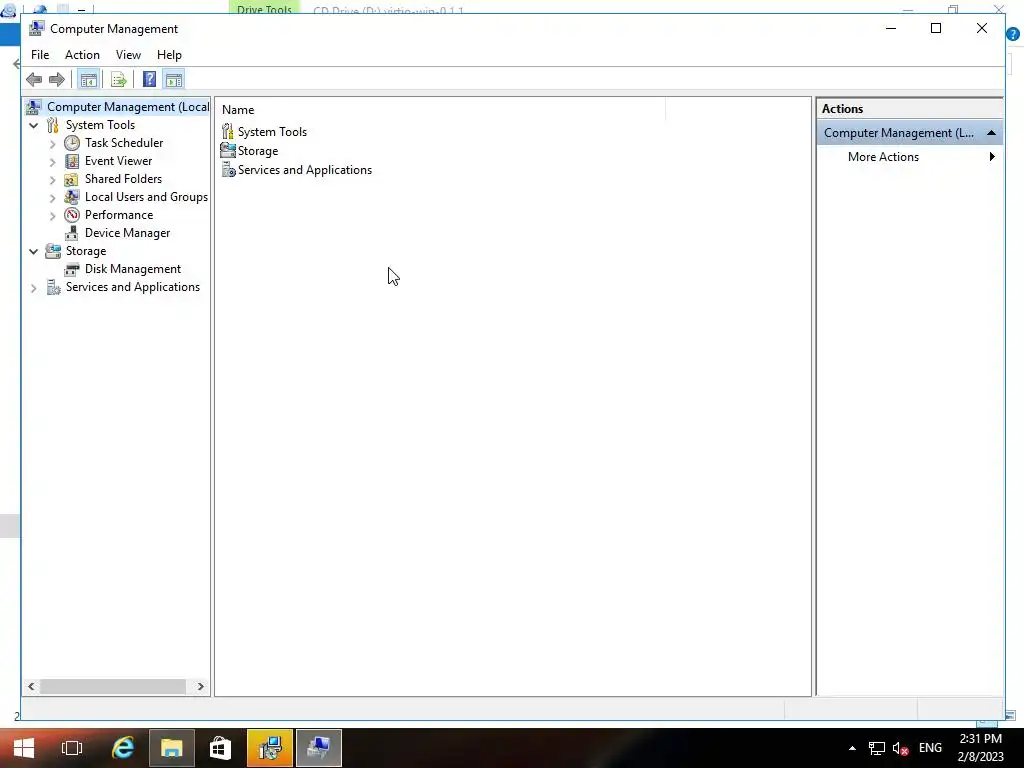Screen dimensions: 1024x768
Task: Select Computer Management (Local) label in tree
Action: [128, 107]
